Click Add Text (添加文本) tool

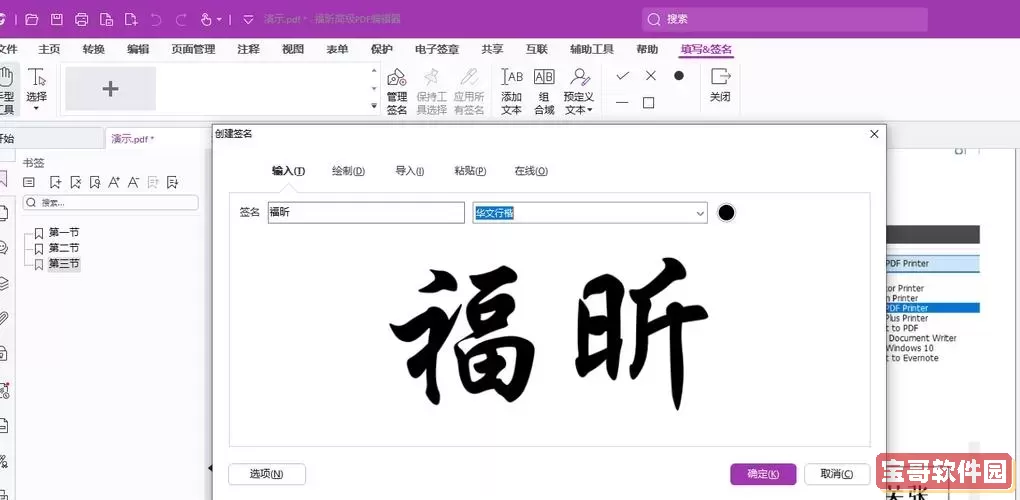tap(511, 92)
